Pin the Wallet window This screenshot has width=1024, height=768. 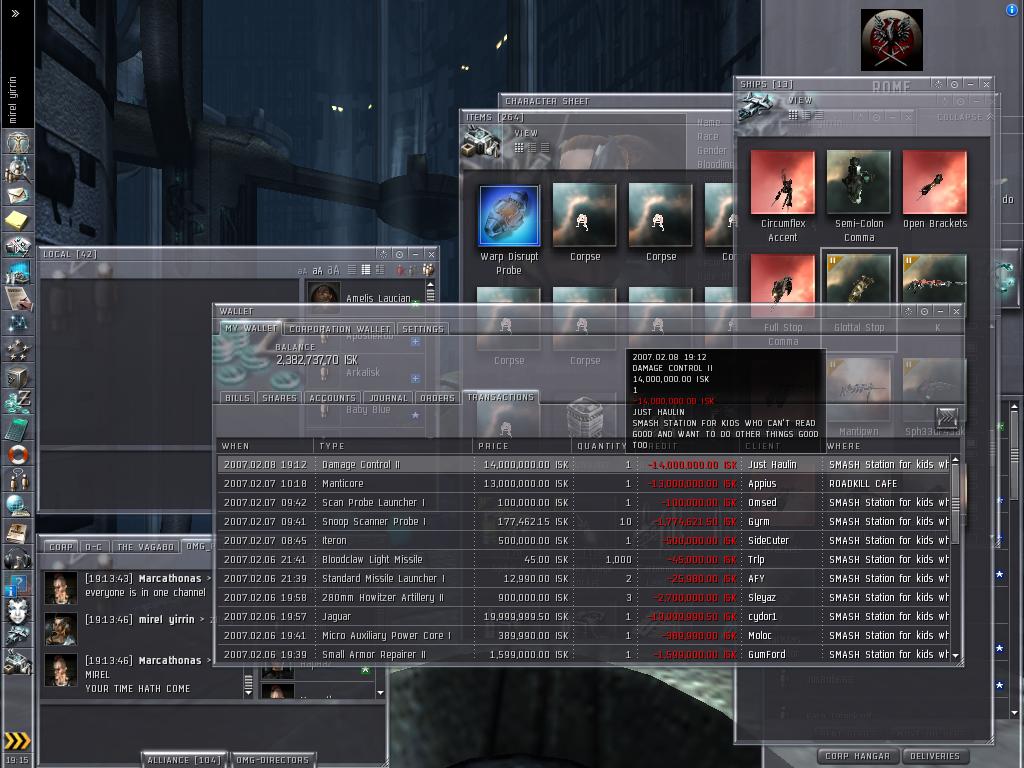(x=925, y=312)
